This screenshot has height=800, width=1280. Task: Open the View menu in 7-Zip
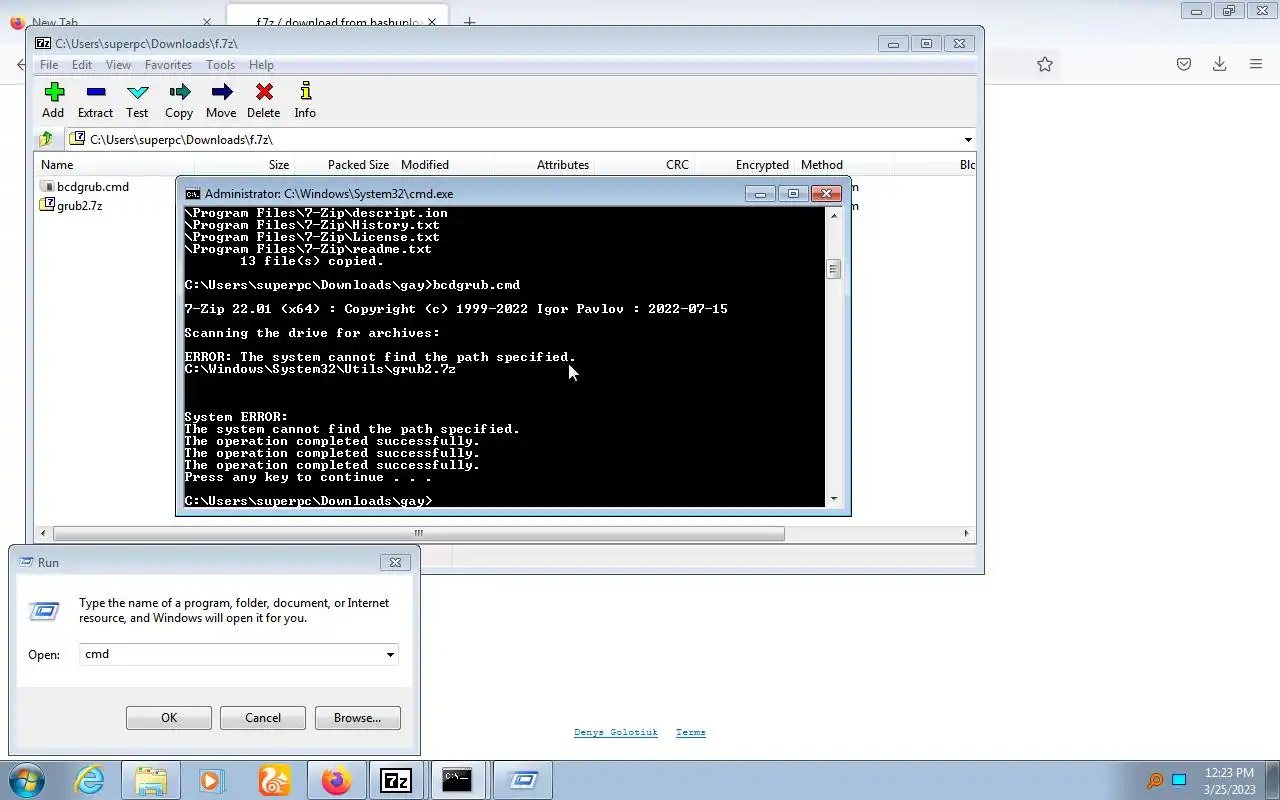click(x=118, y=65)
